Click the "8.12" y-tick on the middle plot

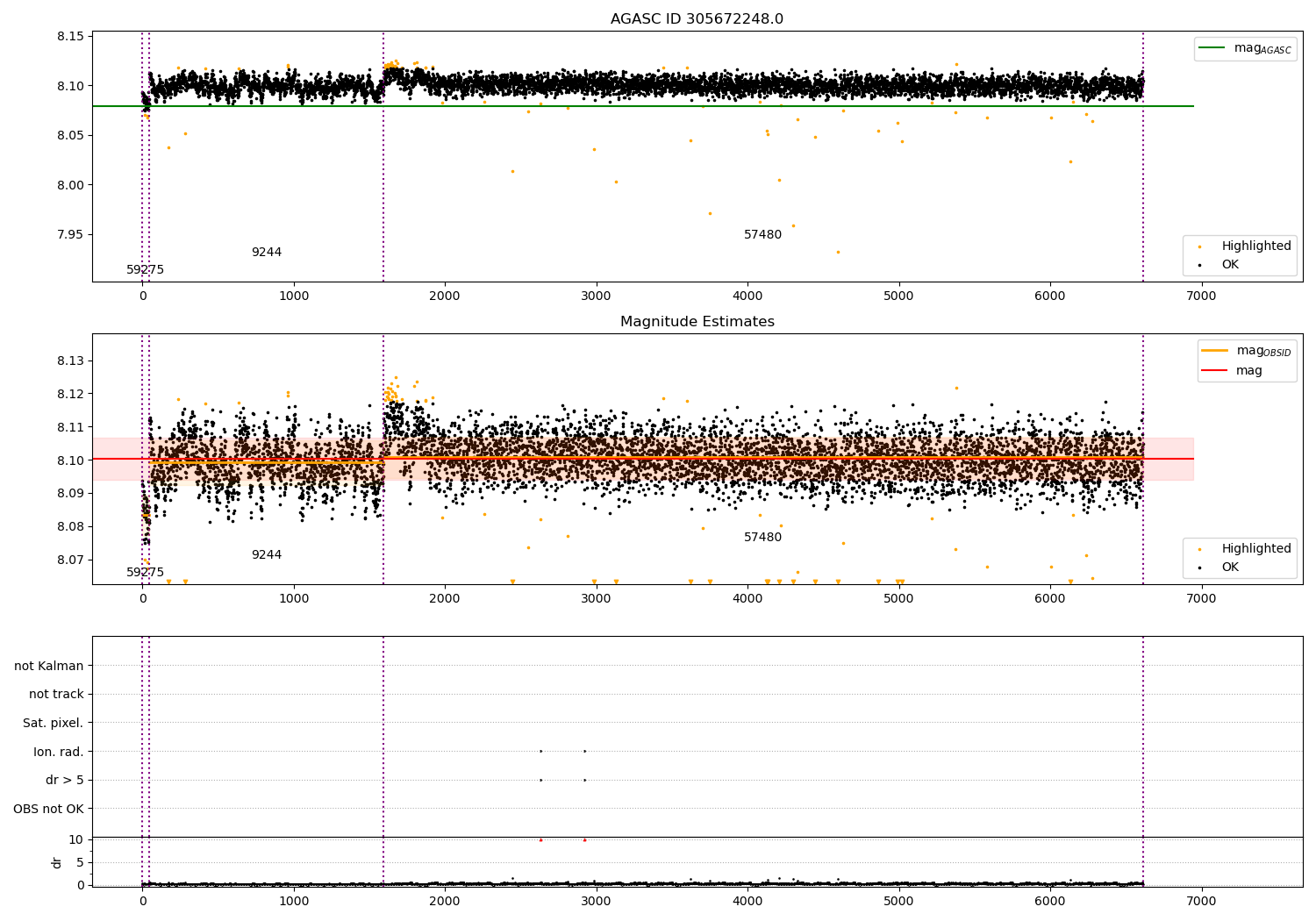(70, 394)
